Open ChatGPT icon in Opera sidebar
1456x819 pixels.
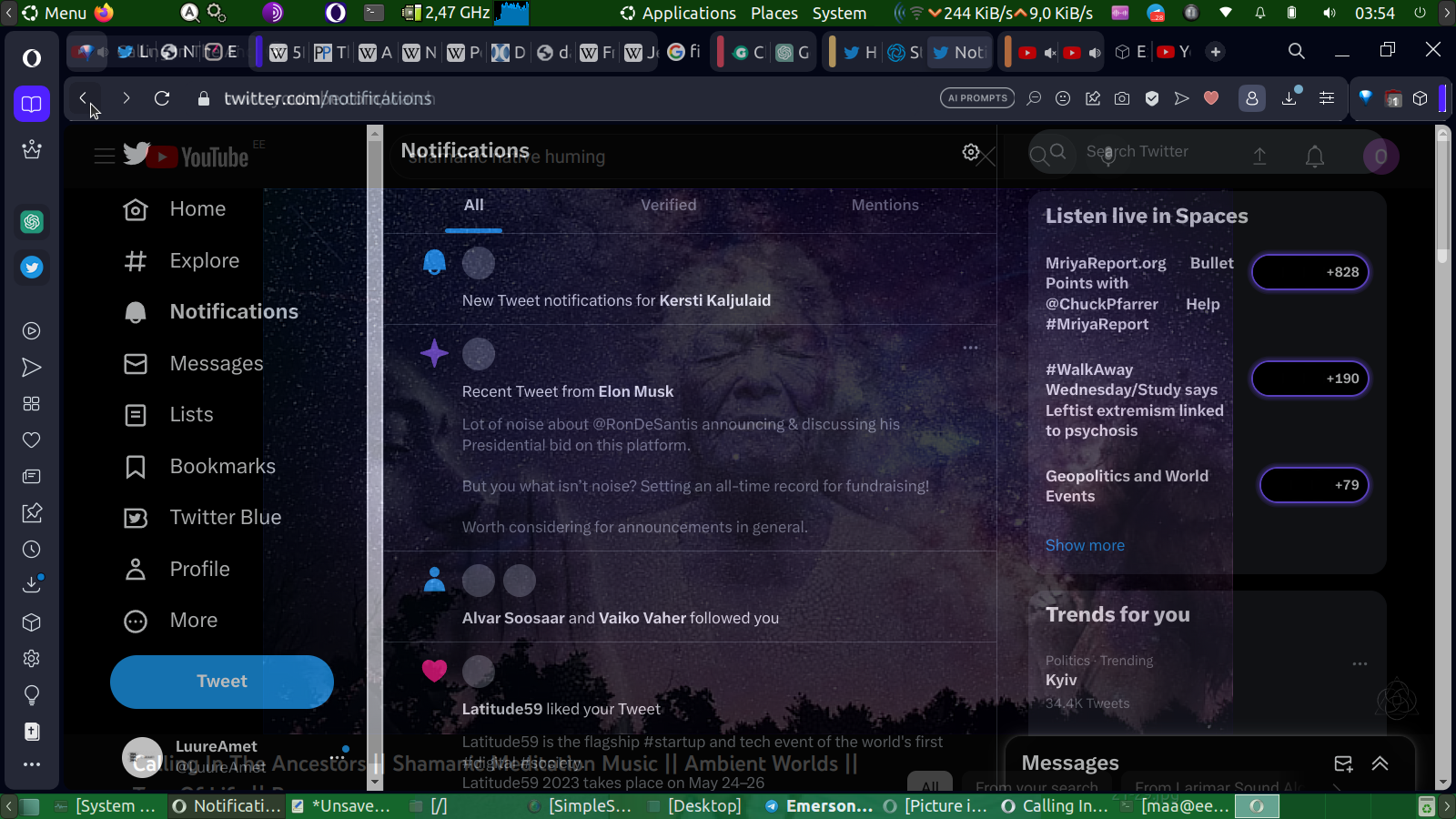tap(32, 222)
